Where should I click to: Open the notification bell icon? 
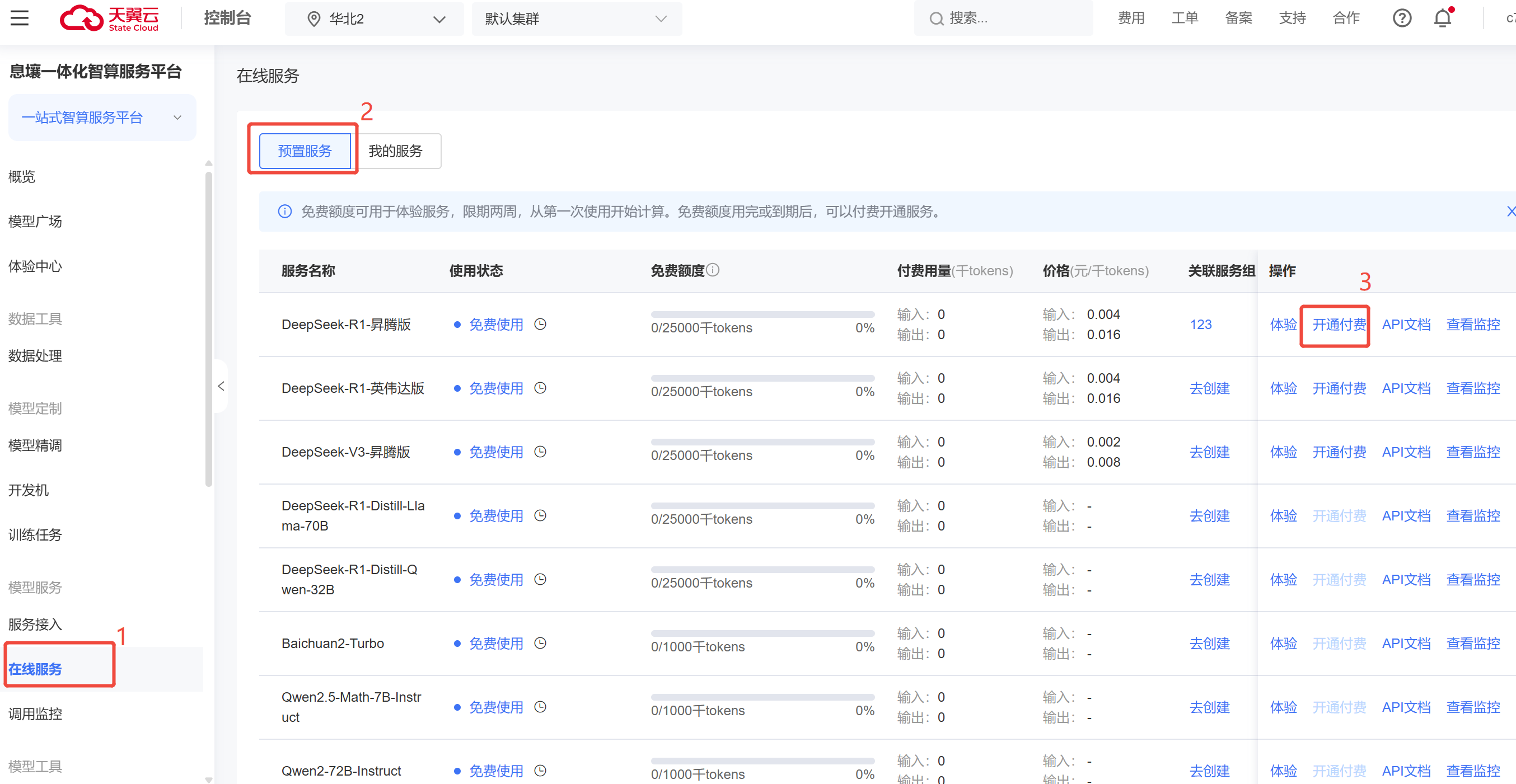click(x=1443, y=18)
